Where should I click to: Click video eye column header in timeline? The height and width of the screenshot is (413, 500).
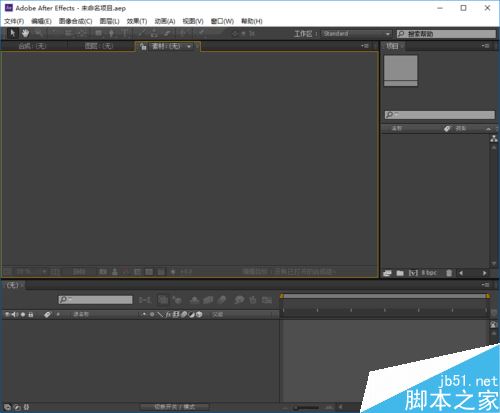tap(7, 314)
